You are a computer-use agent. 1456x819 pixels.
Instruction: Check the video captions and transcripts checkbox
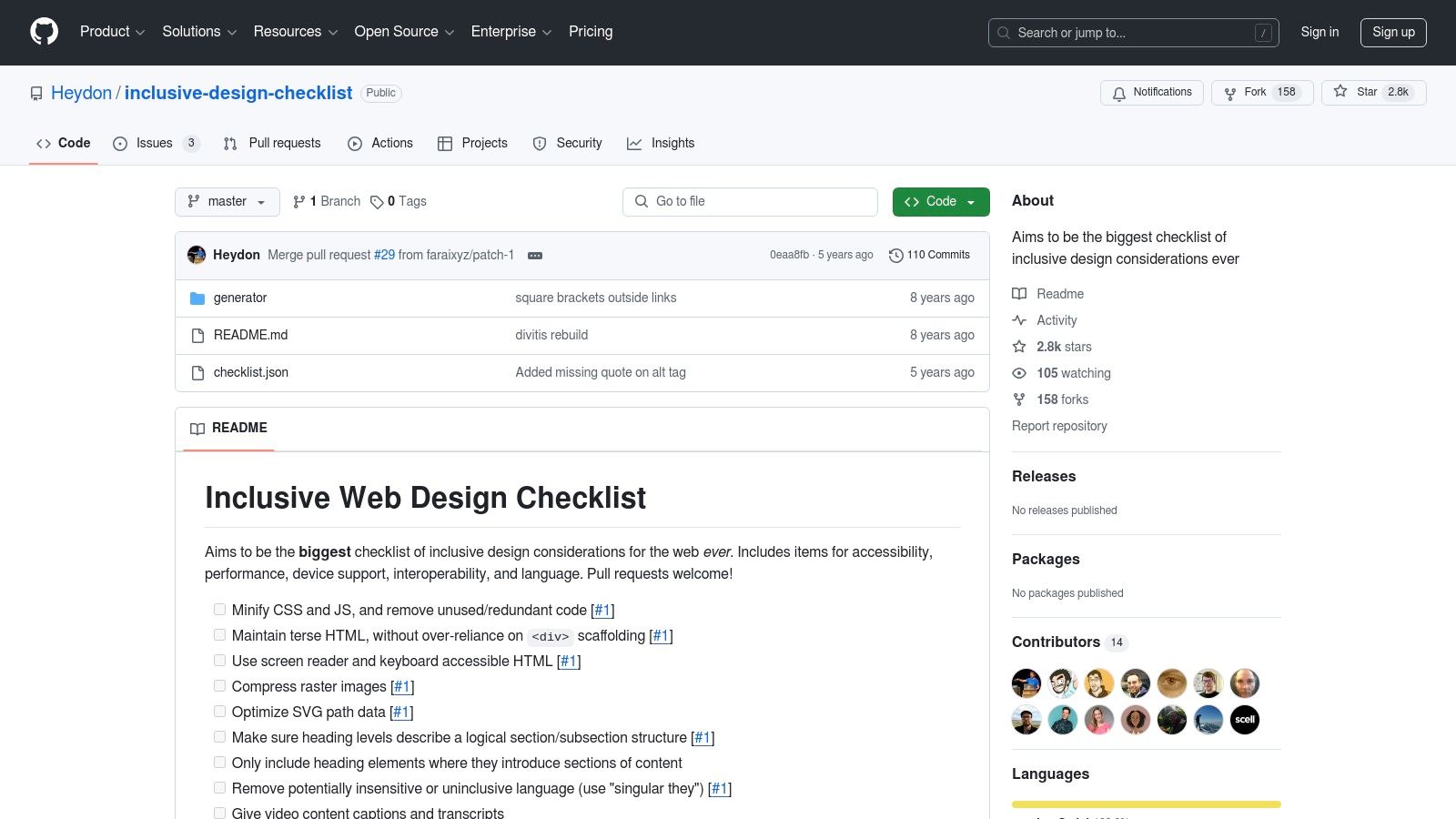[x=219, y=813]
